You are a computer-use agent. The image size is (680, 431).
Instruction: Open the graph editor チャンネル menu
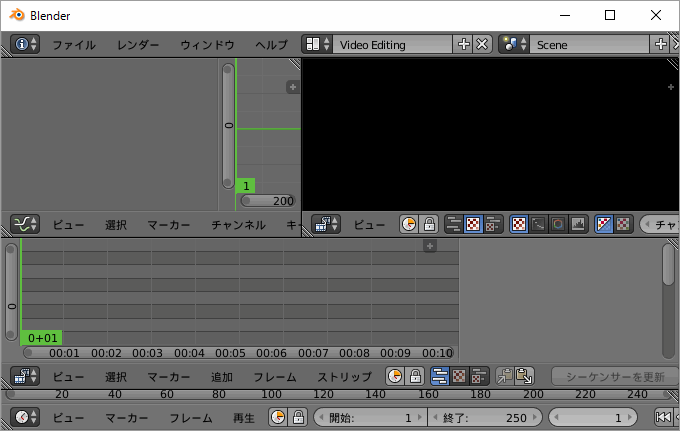(x=239, y=225)
